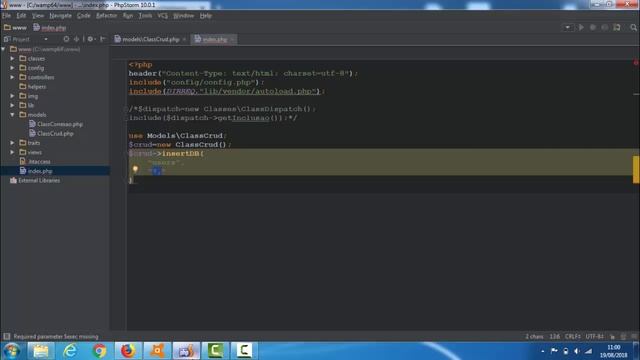Click the 'Required parameter' status message
Viewport: 640px width, 360px height.
click(56, 336)
